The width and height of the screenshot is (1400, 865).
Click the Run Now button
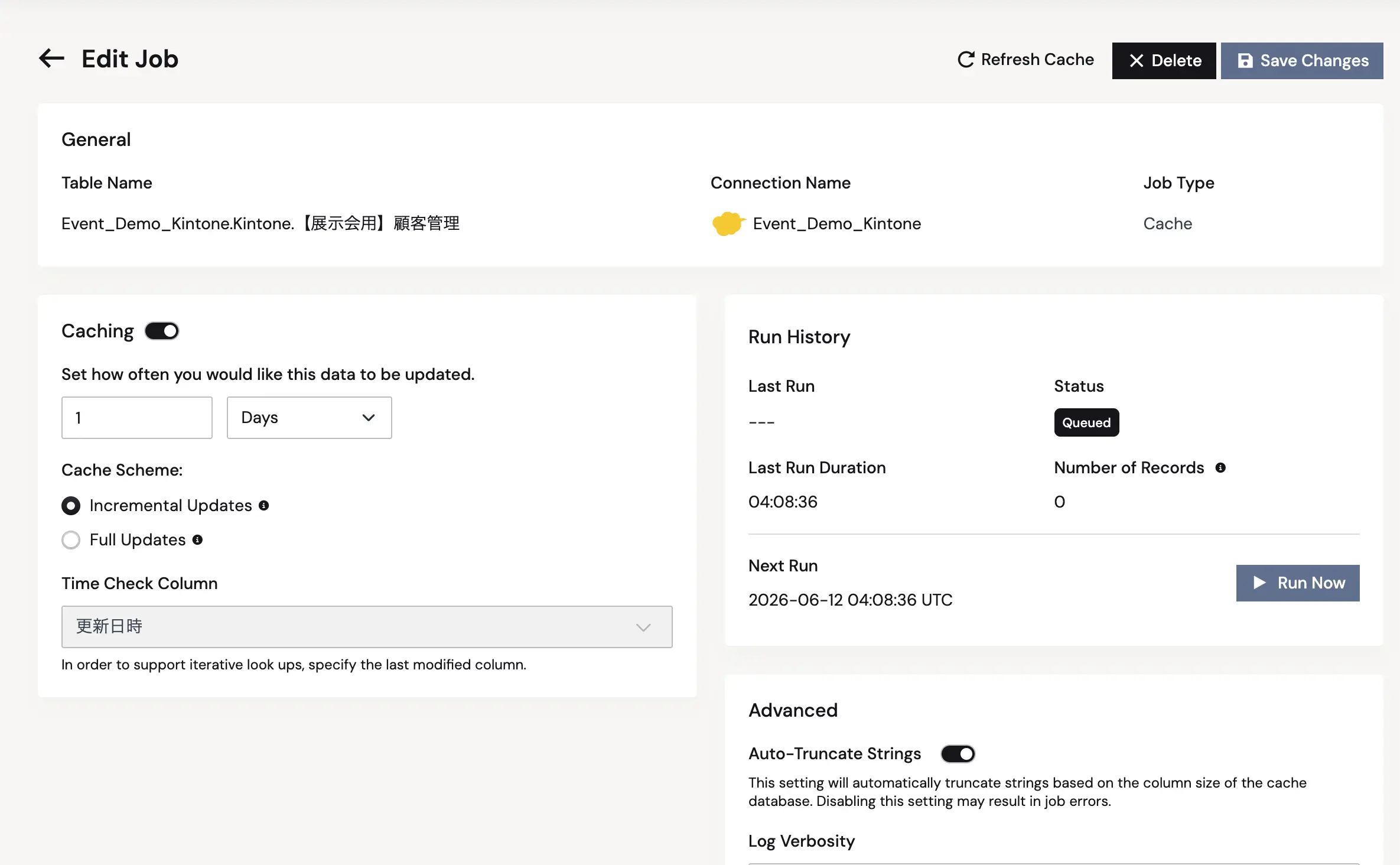click(1298, 583)
